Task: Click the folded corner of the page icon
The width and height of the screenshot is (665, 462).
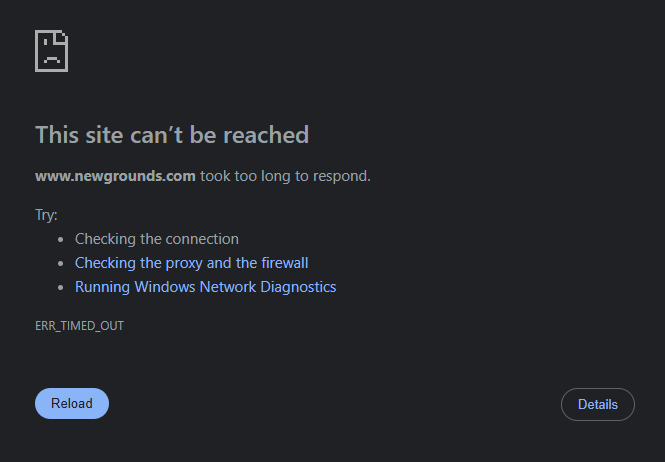Action: 59,38
